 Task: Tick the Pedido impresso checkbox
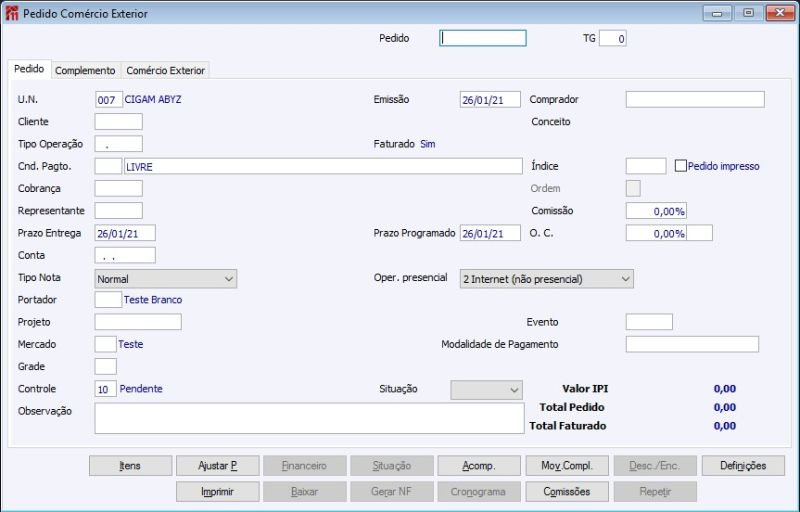click(x=681, y=166)
